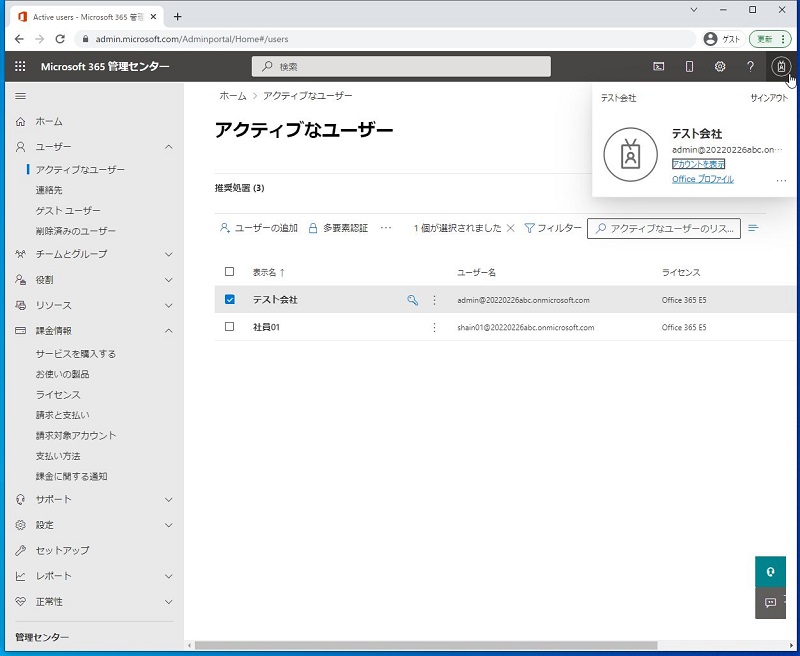Click the mobile app phone icon

[689, 66]
